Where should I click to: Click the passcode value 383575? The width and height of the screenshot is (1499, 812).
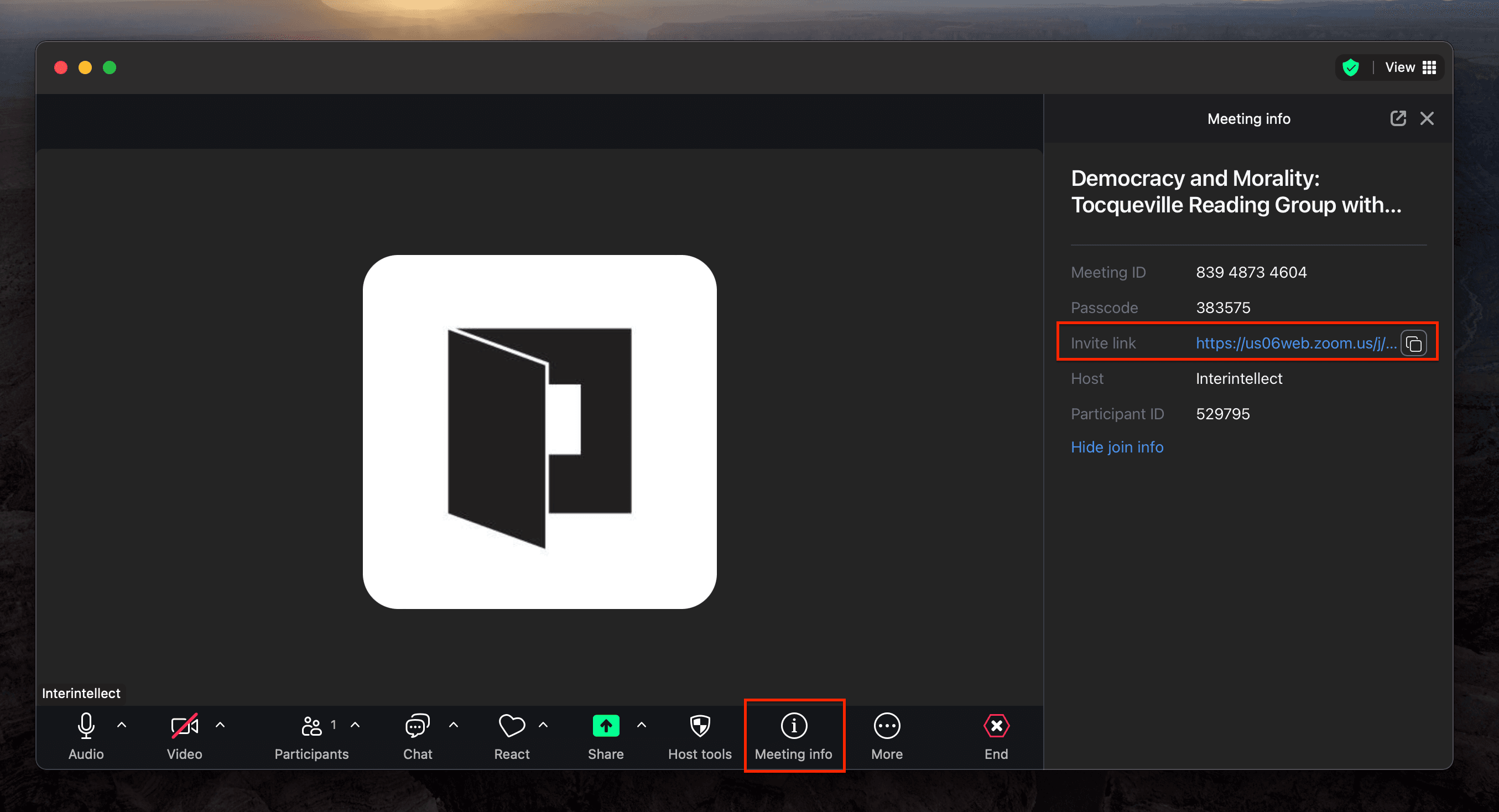(1223, 308)
